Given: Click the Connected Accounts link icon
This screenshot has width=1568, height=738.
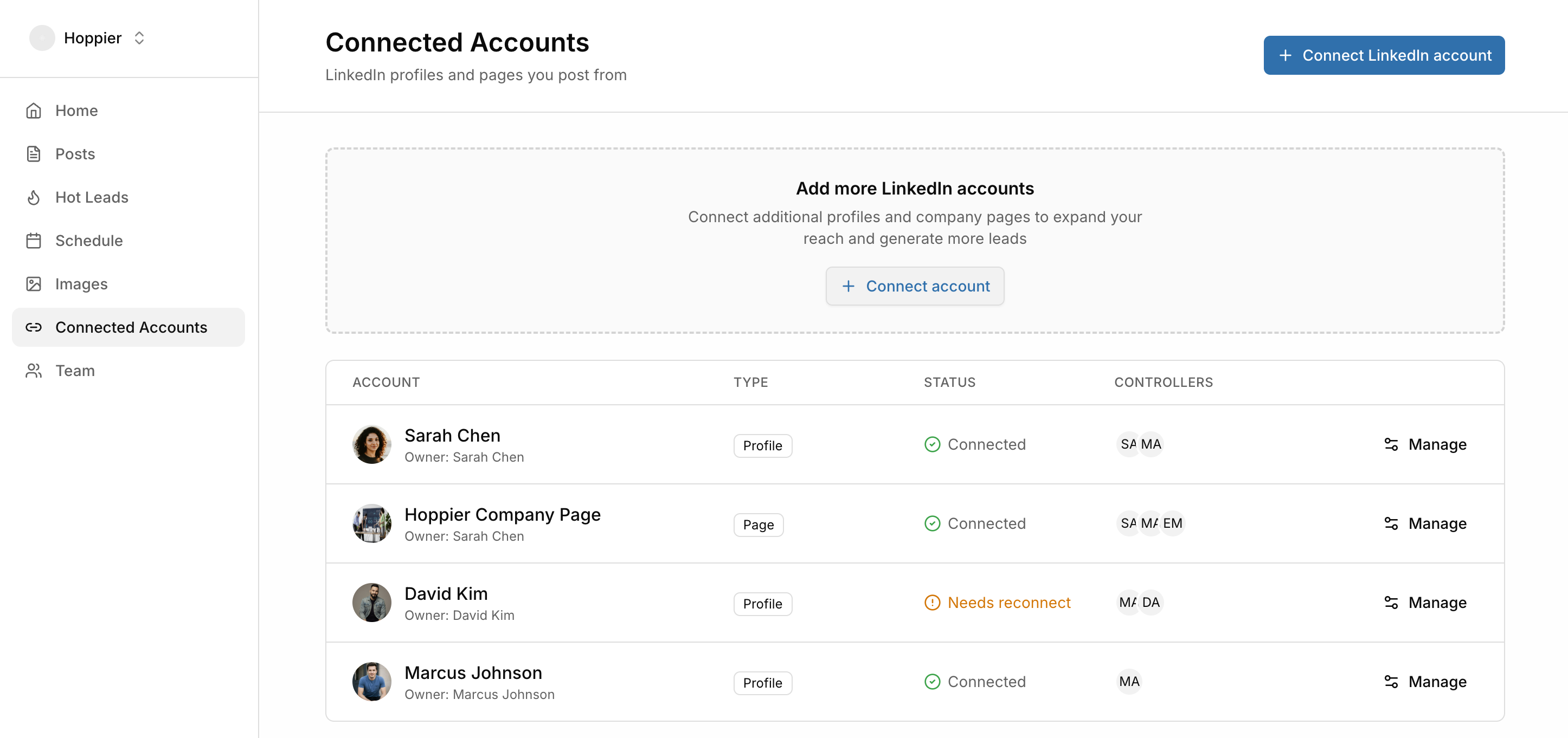Looking at the screenshot, I should tap(34, 327).
